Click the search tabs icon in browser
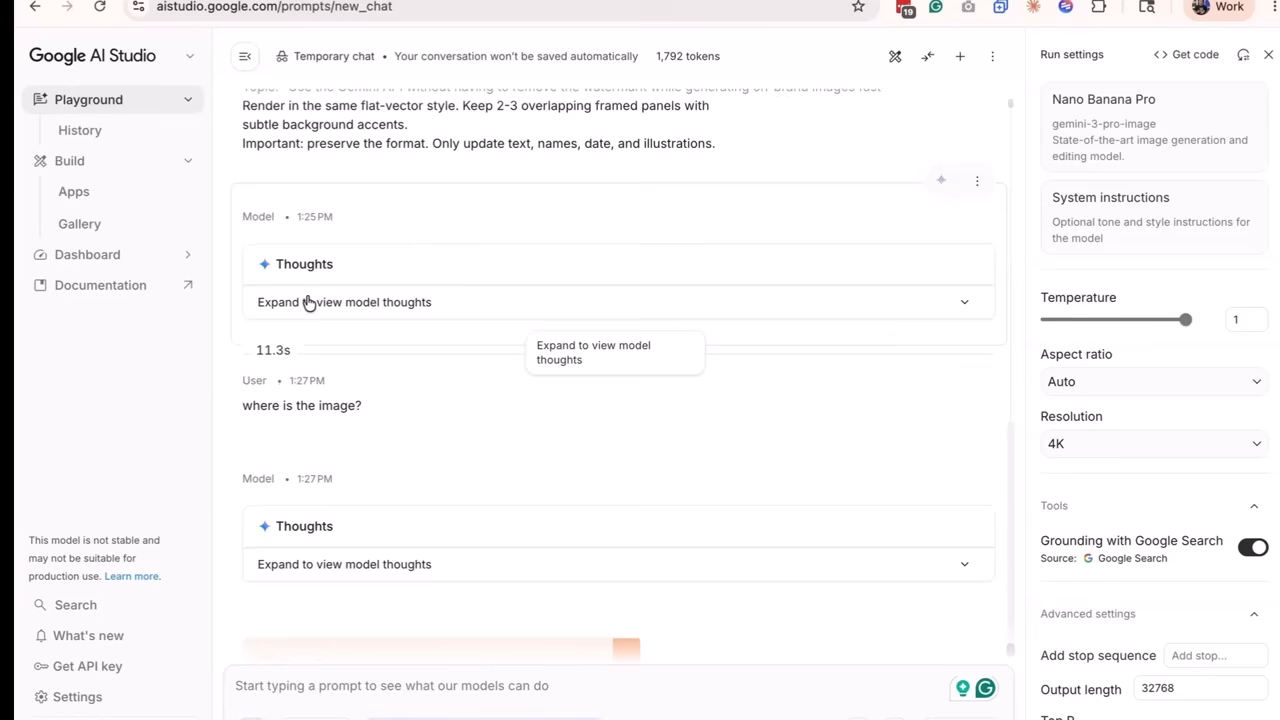The height and width of the screenshot is (720, 1280). pos(1147,6)
